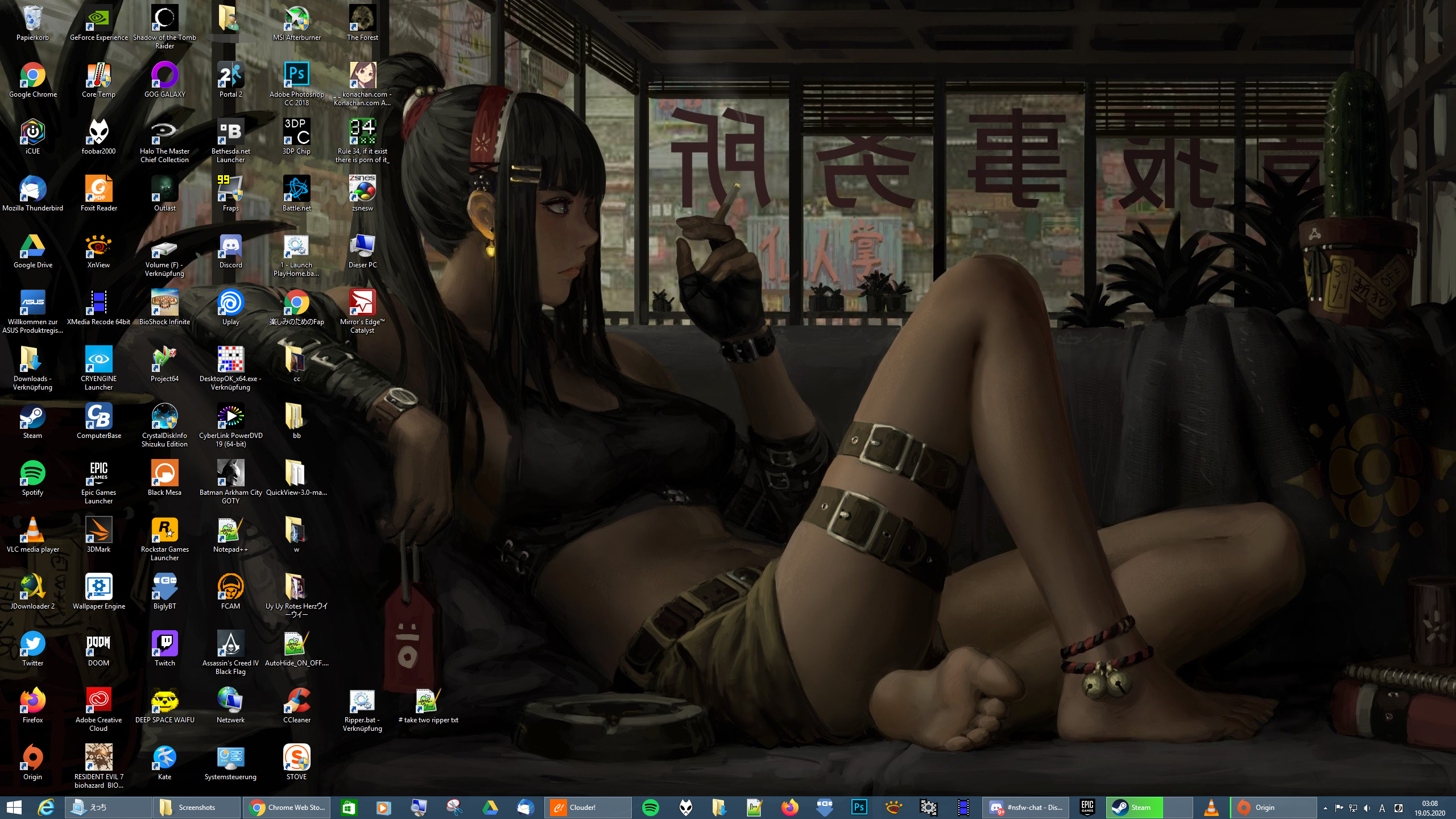Open Adobe Photoshop CC 2018
The width and height of the screenshot is (1456, 819).
[x=296, y=74]
